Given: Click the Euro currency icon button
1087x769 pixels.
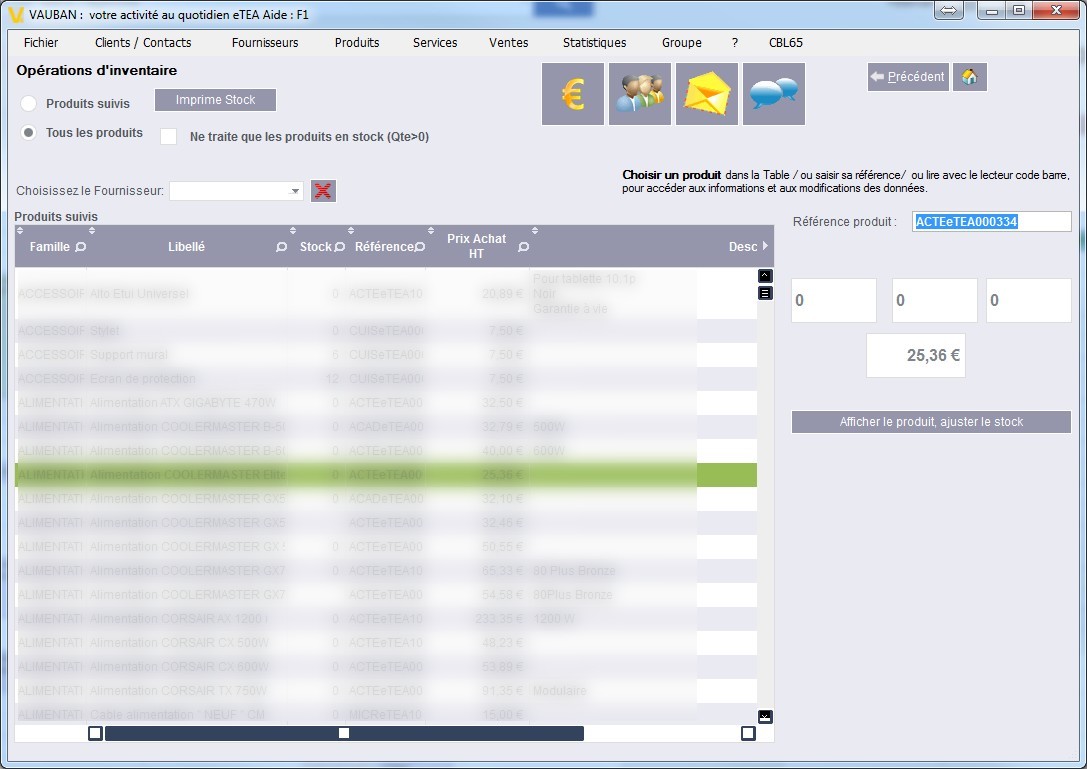Looking at the screenshot, I should [x=573, y=94].
